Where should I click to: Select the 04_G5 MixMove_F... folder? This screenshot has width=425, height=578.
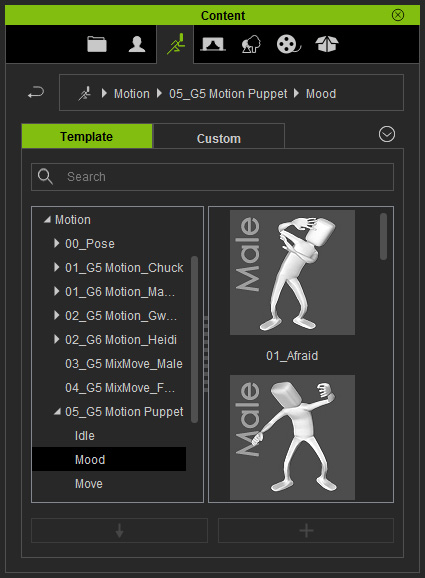(120, 387)
